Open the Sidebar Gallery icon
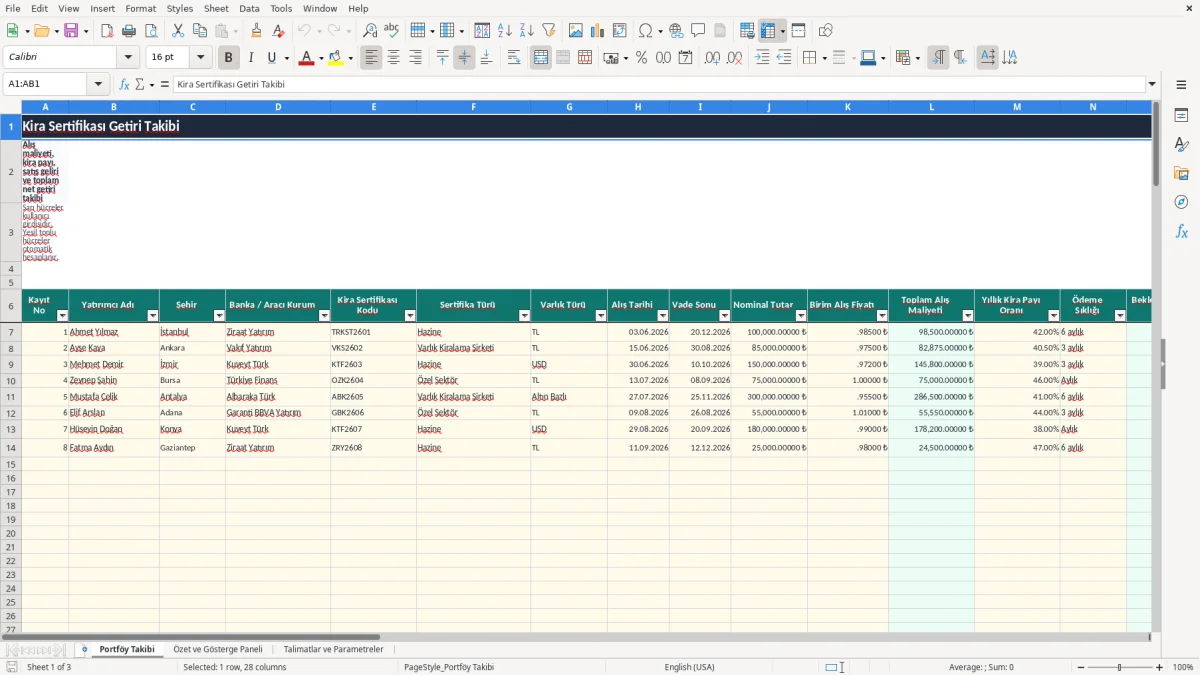 click(1181, 173)
